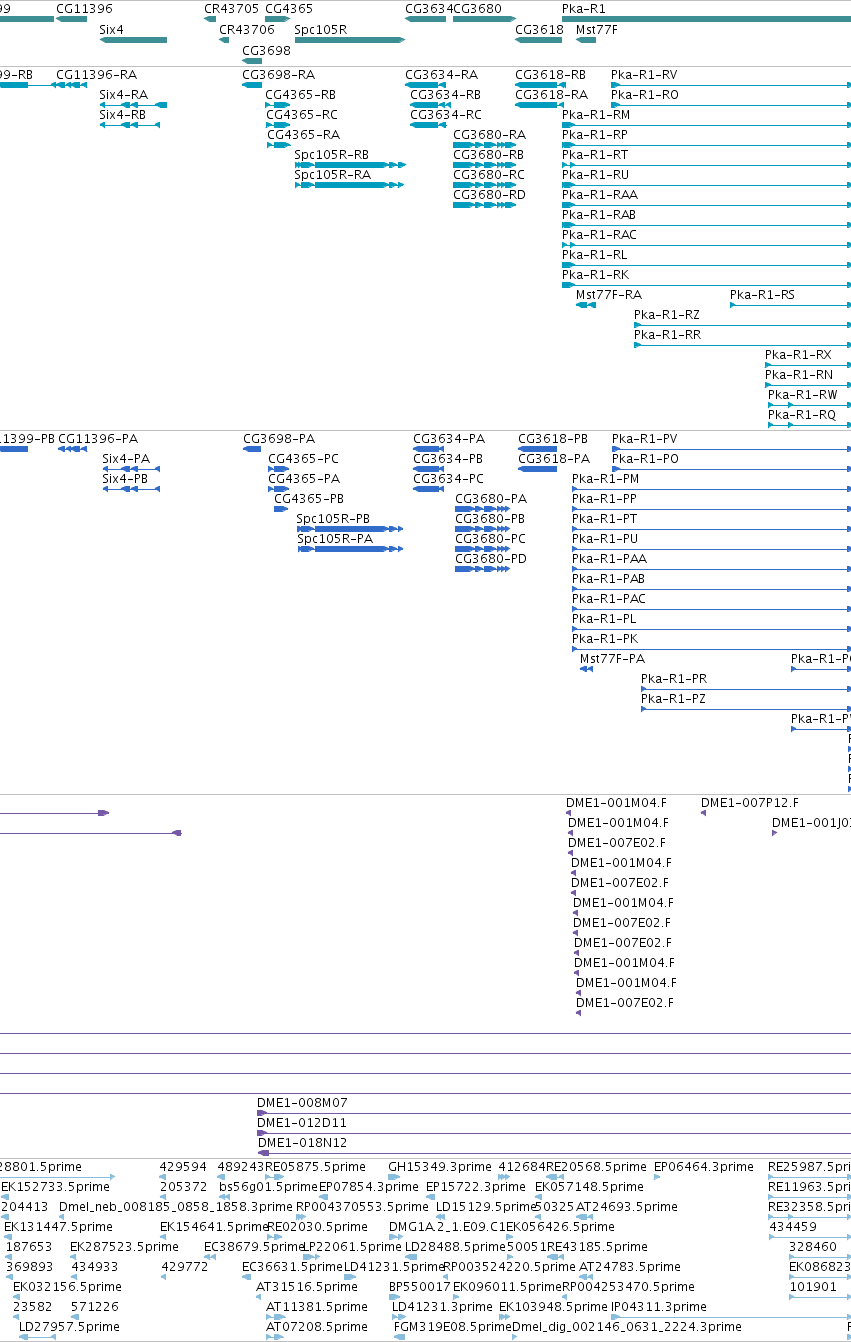Select the Pka-R1-RV transcript label
This screenshot has height=1342, width=851.
[644, 74]
